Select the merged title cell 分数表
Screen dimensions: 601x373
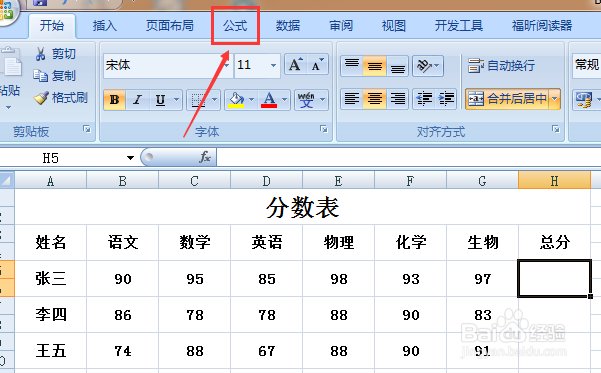tap(302, 207)
